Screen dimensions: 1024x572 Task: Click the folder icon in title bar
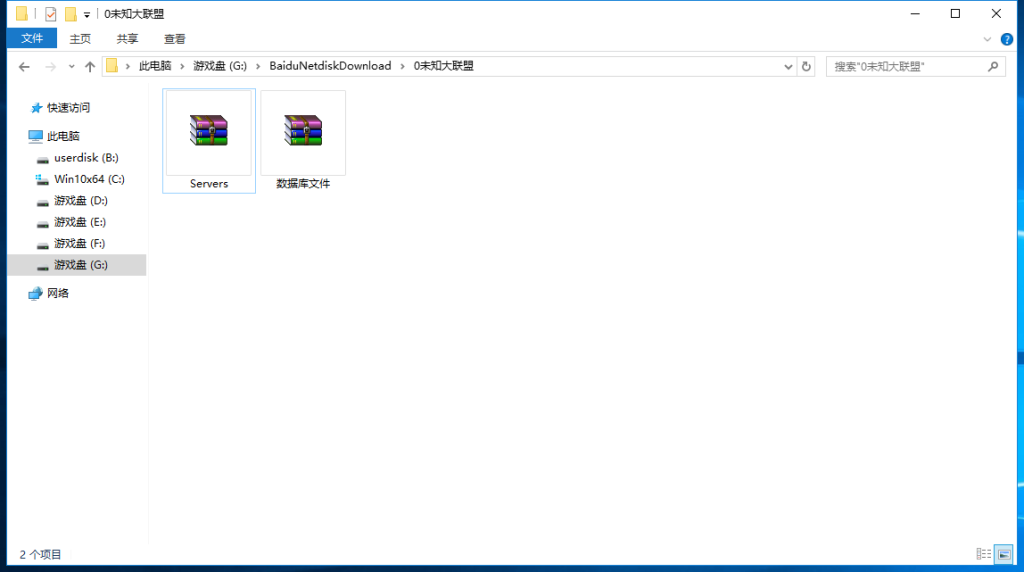coord(22,14)
